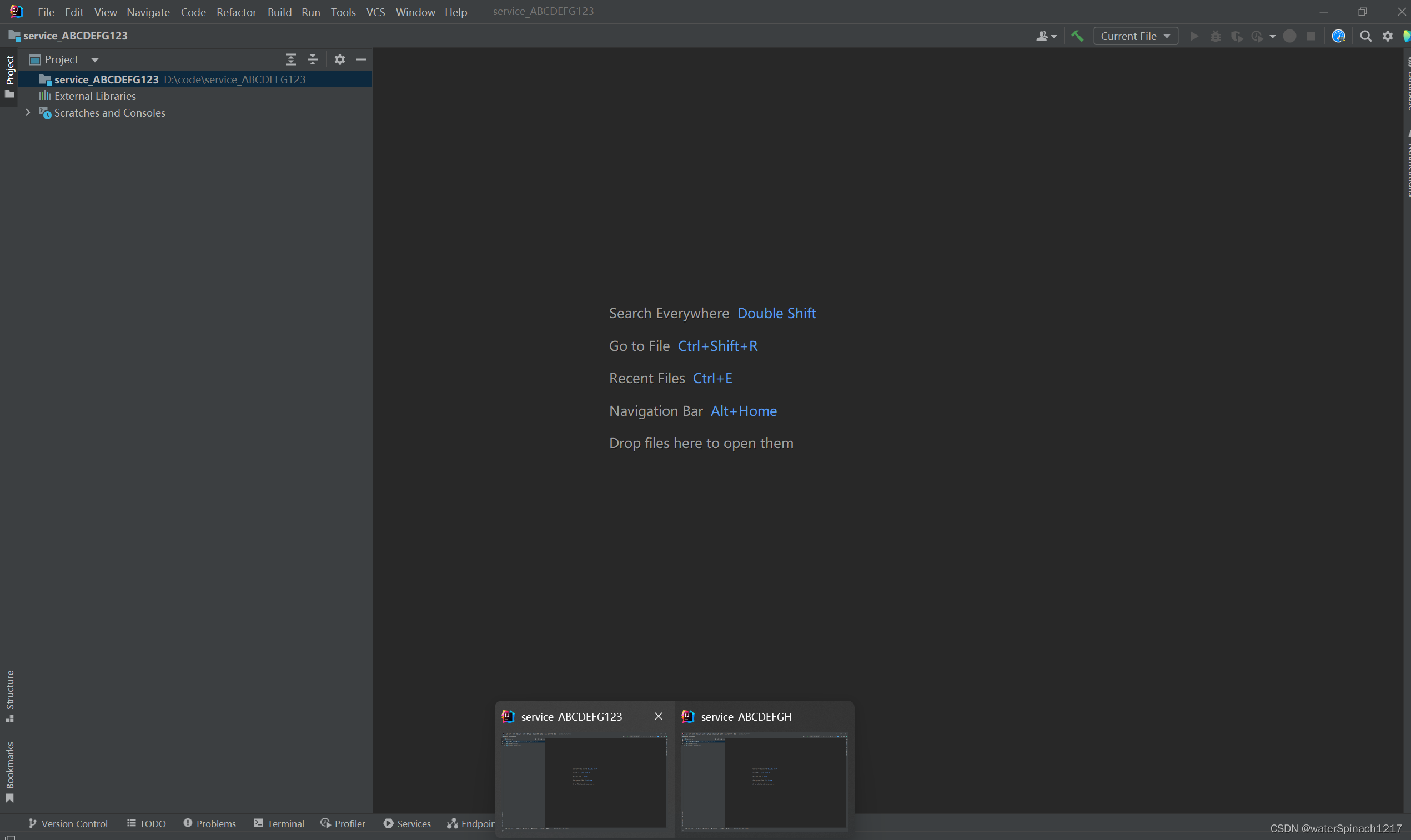Click the Search Everywhere magnifier icon
This screenshot has height=840, width=1411.
click(1365, 36)
